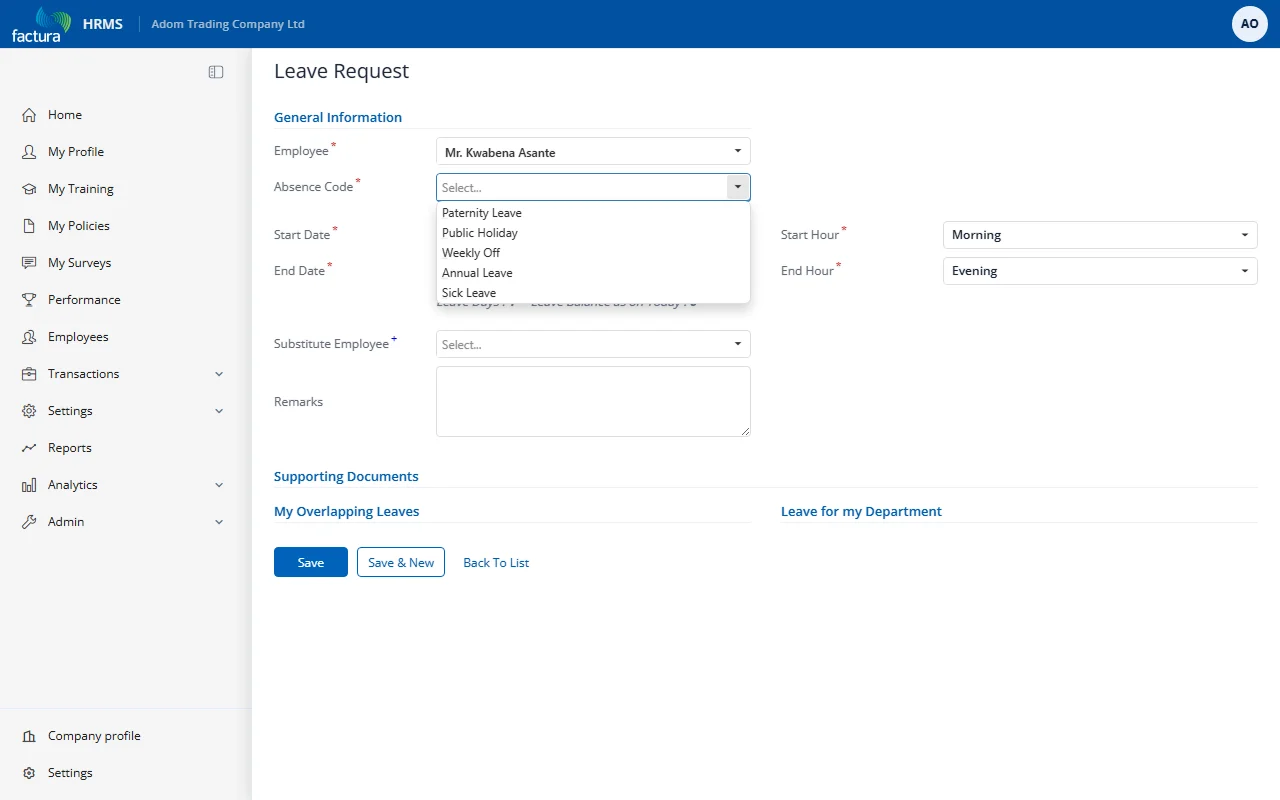The image size is (1280, 800).
Task: Click the My Profile person icon
Action: [29, 152]
